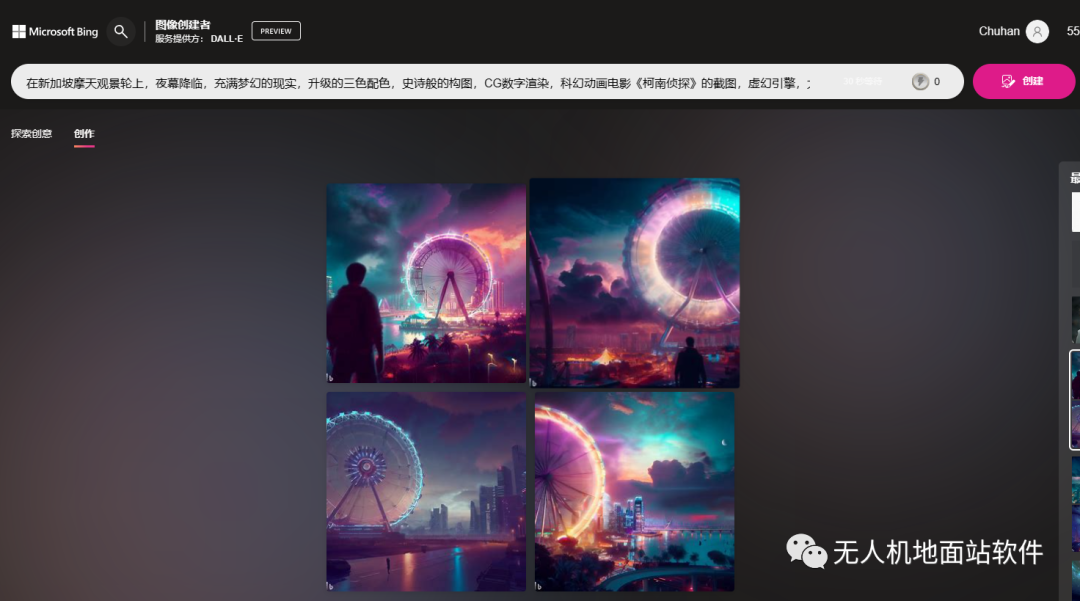The height and width of the screenshot is (601, 1080).
Task: Select the 创作 tab
Action: [x=84, y=134]
